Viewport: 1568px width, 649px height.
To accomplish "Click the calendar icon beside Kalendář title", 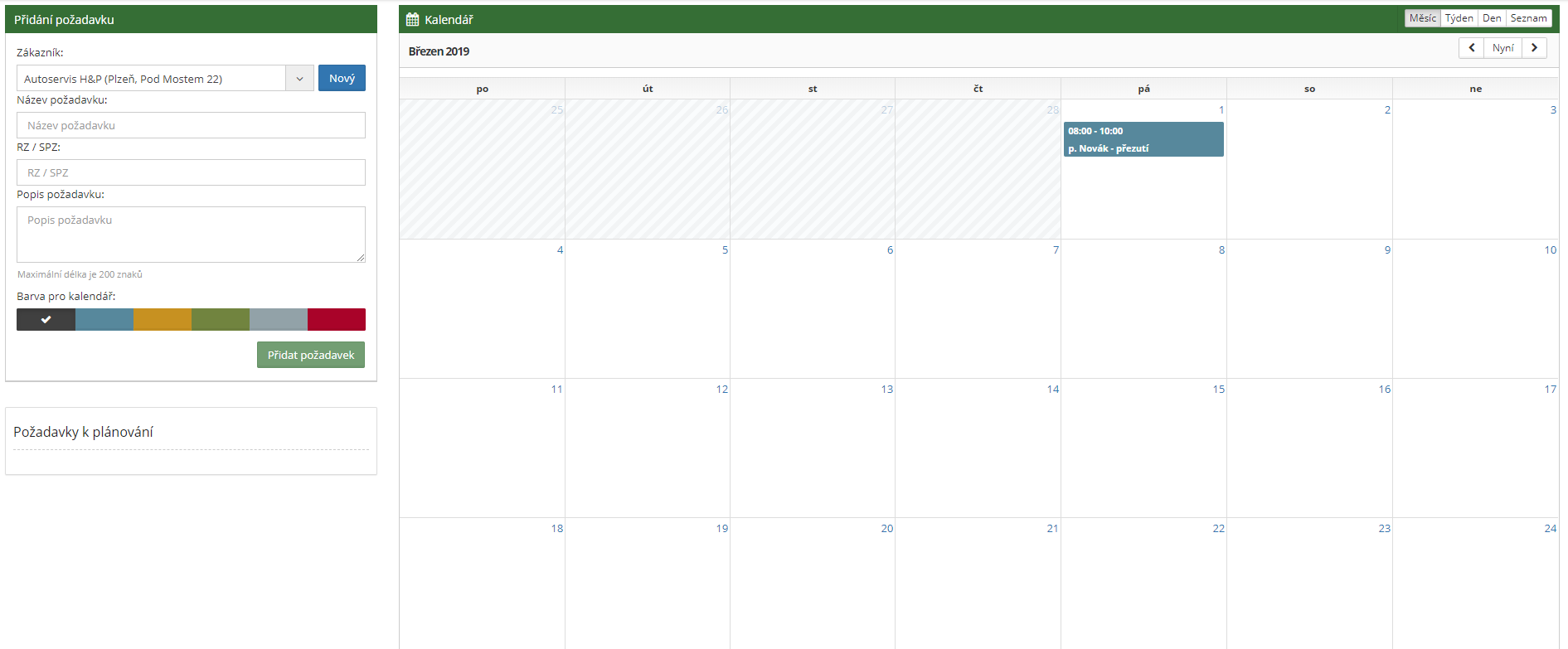I will click(412, 19).
